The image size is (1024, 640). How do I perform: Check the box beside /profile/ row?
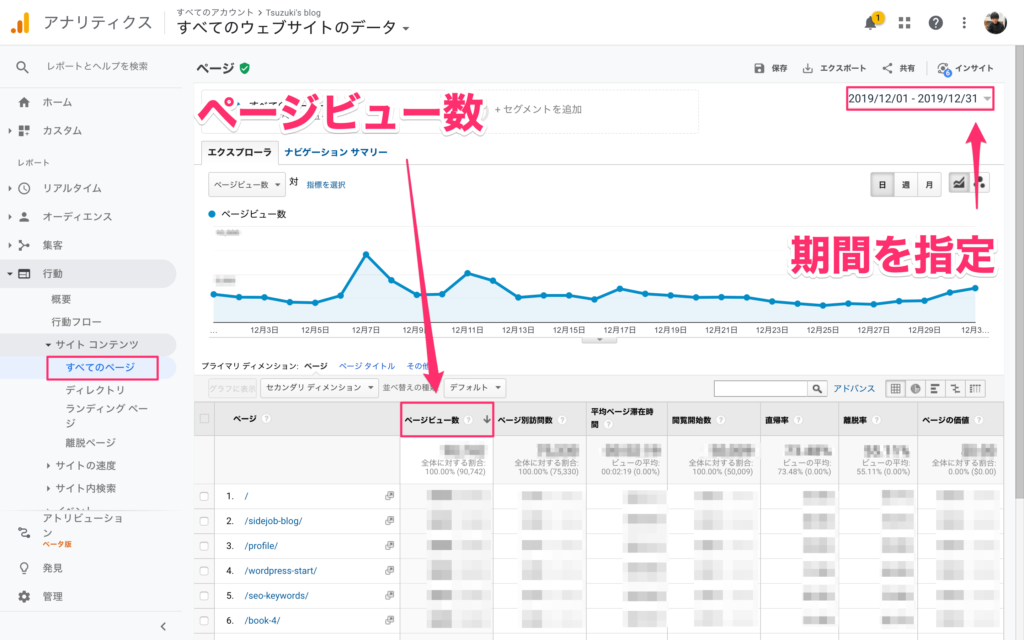coord(204,546)
